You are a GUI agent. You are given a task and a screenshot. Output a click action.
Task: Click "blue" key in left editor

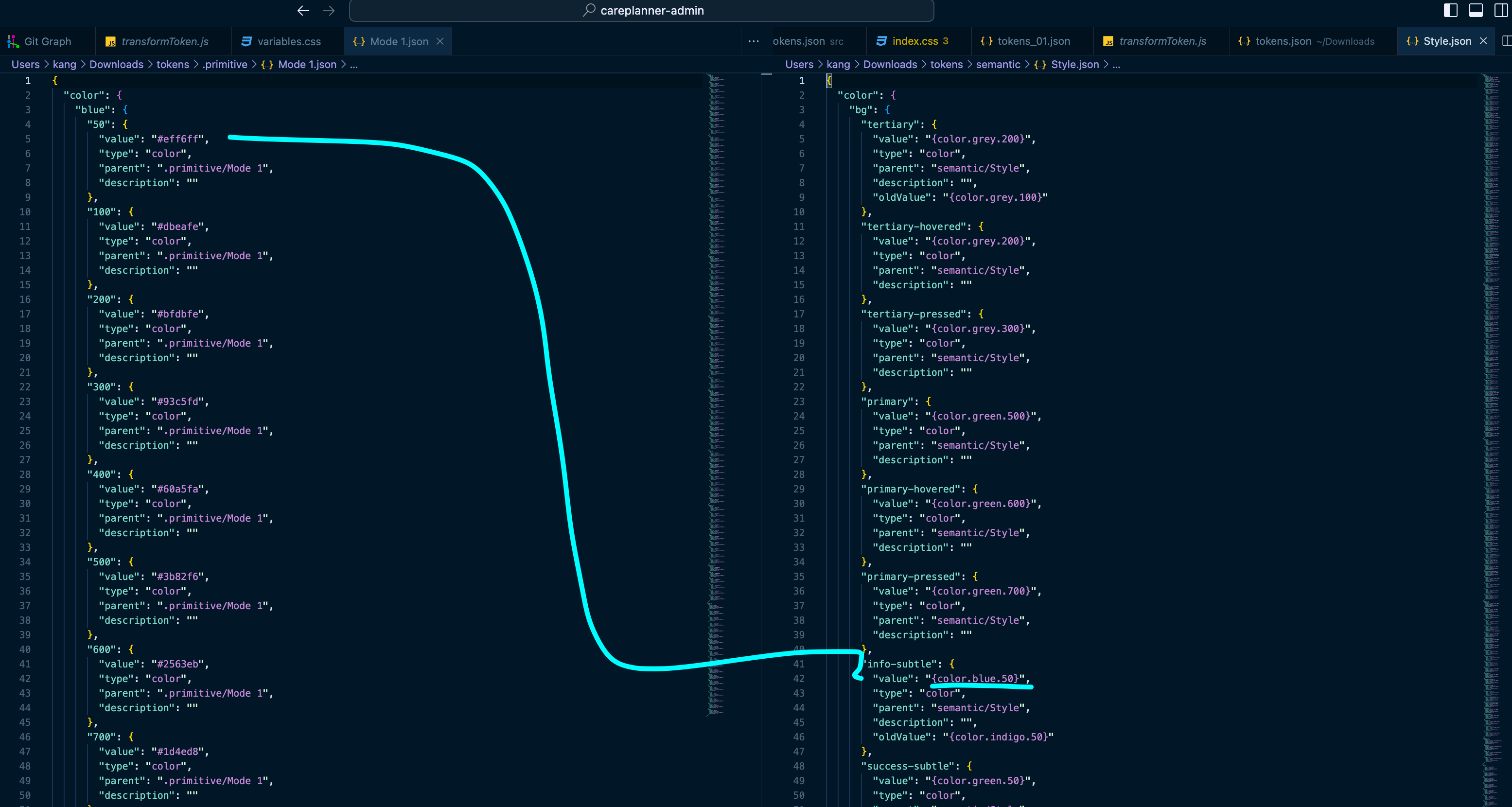point(93,110)
